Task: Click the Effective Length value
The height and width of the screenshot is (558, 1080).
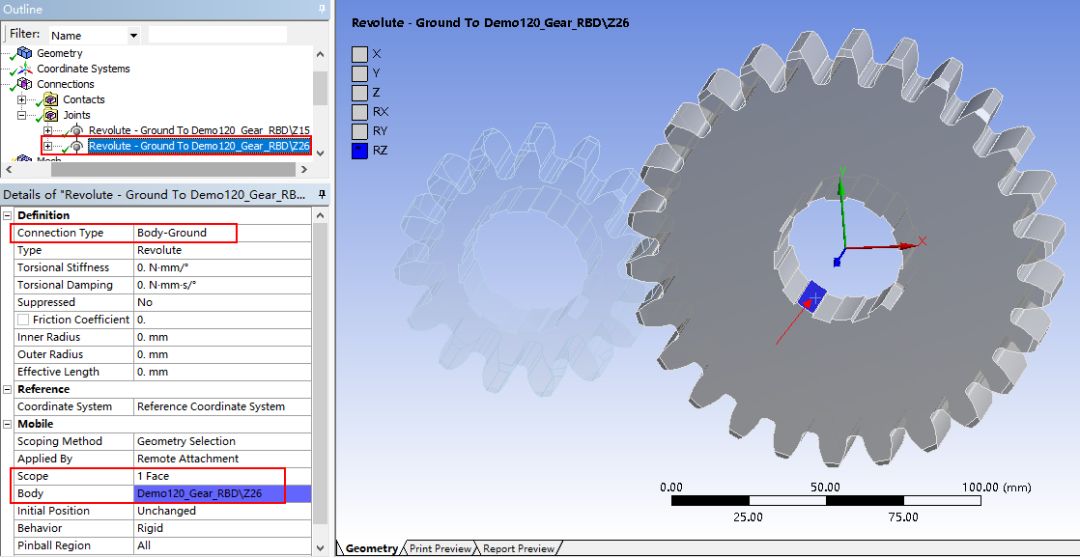Action: point(222,372)
